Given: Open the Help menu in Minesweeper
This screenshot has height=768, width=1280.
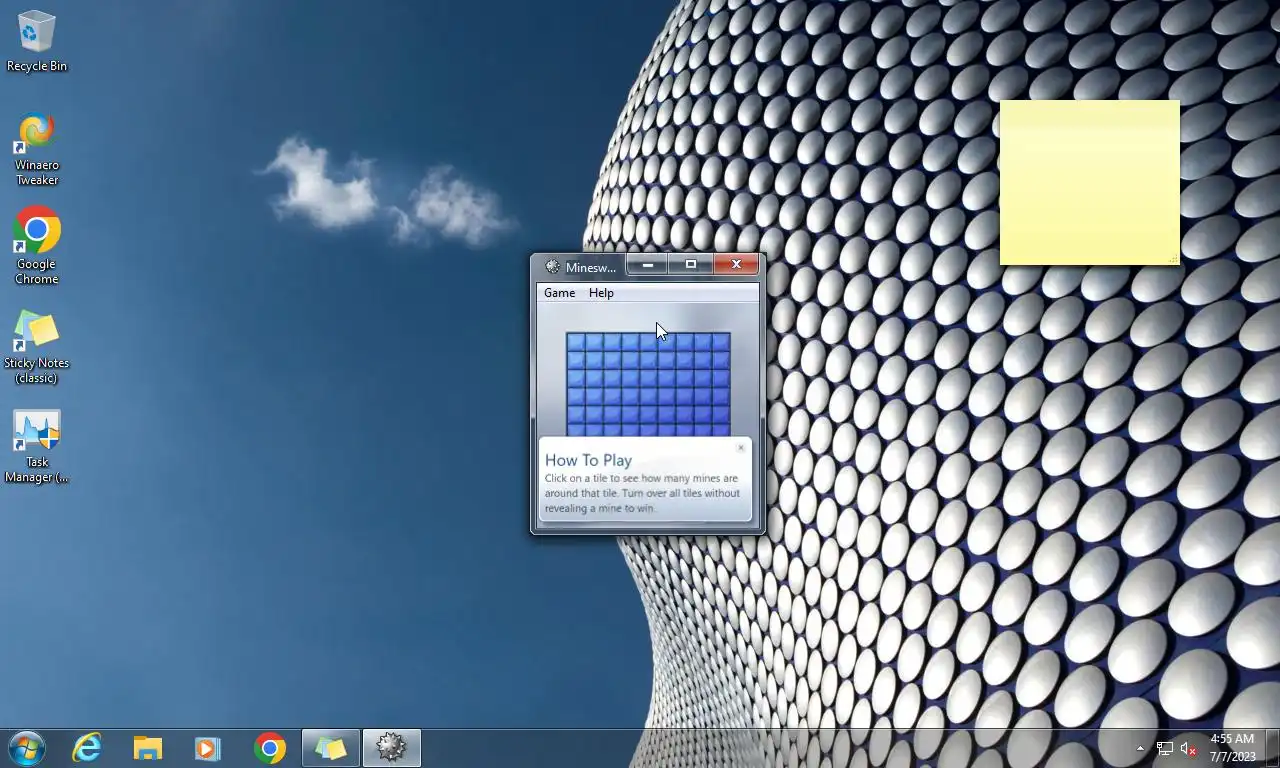Looking at the screenshot, I should point(601,293).
